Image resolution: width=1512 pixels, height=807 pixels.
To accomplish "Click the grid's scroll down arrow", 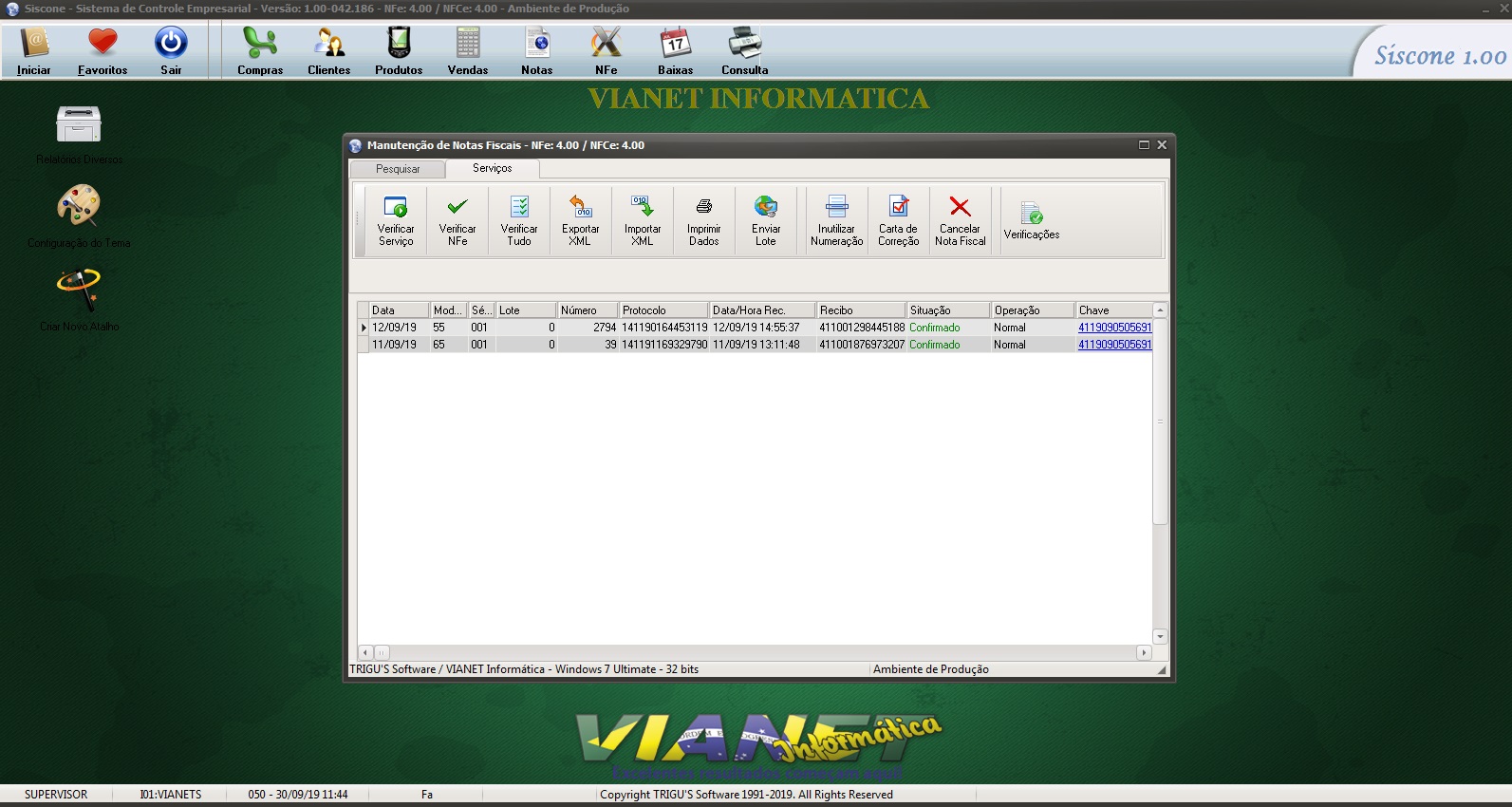I will [1160, 636].
